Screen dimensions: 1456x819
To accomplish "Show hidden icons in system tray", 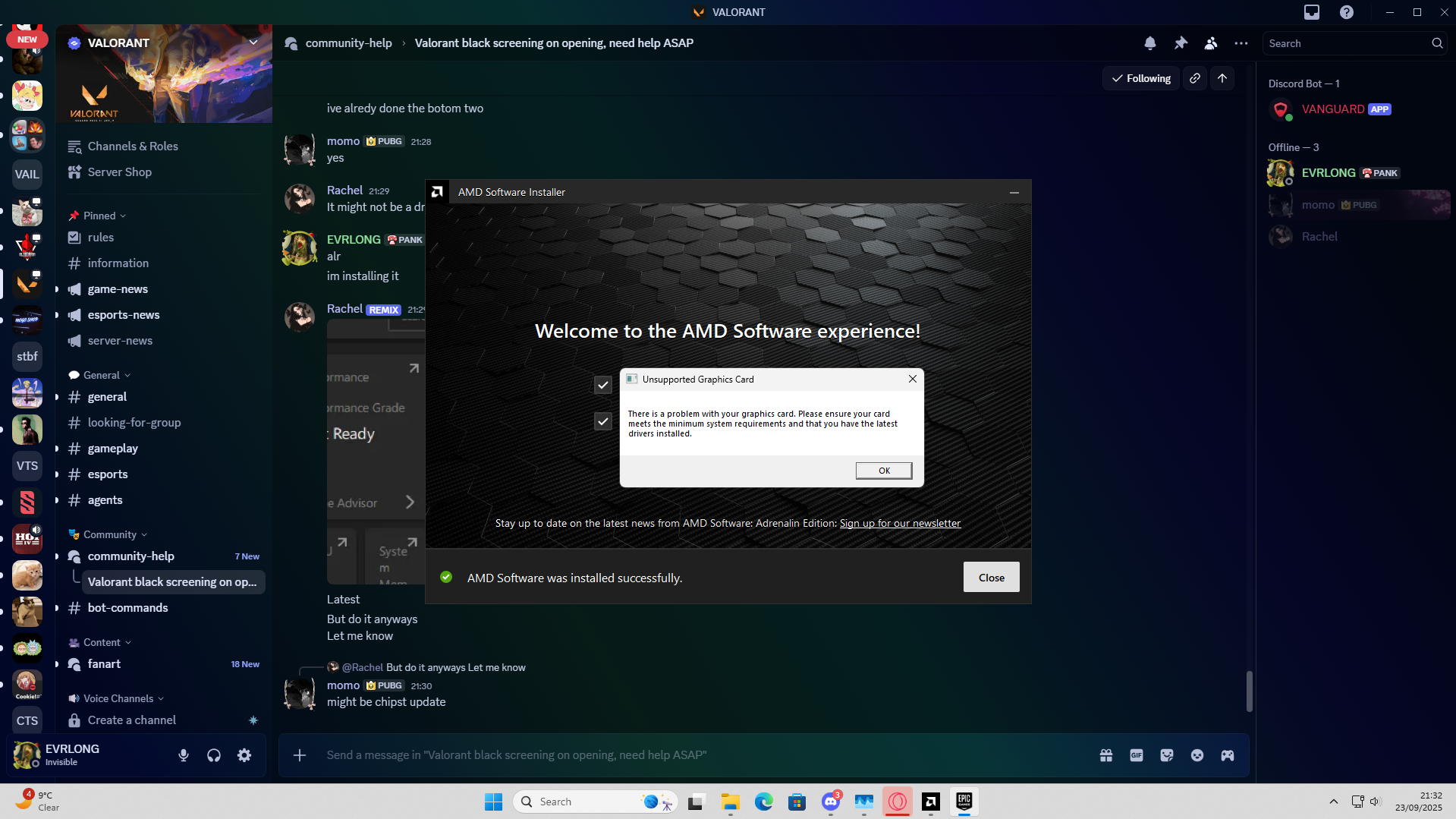I will pyautogui.click(x=1334, y=802).
